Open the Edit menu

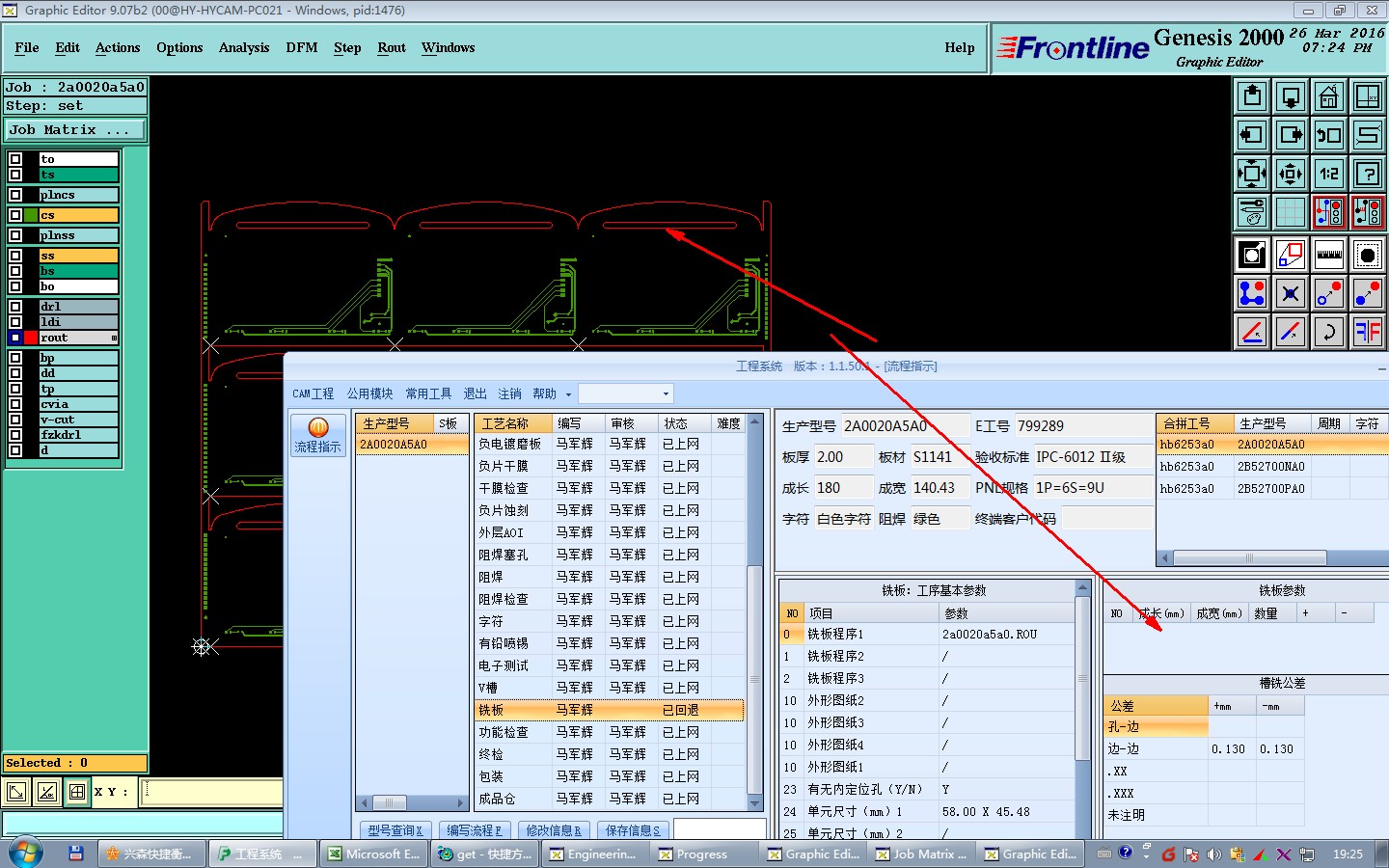pyautogui.click(x=68, y=47)
